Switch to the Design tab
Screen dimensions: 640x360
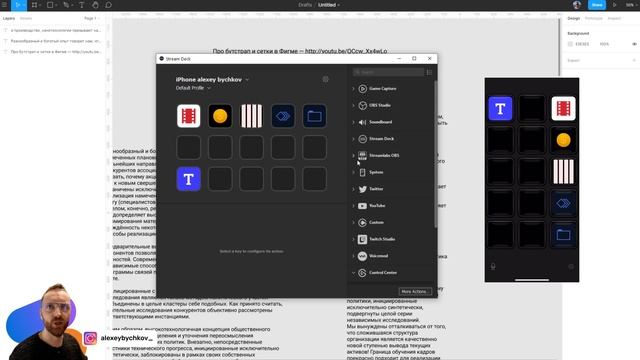(x=573, y=18)
